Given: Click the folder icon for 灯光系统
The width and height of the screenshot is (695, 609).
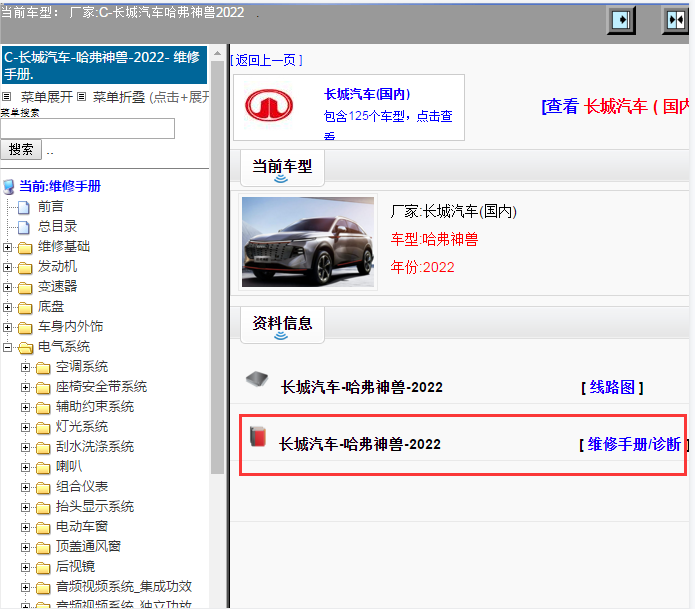Looking at the screenshot, I should click(x=43, y=427).
